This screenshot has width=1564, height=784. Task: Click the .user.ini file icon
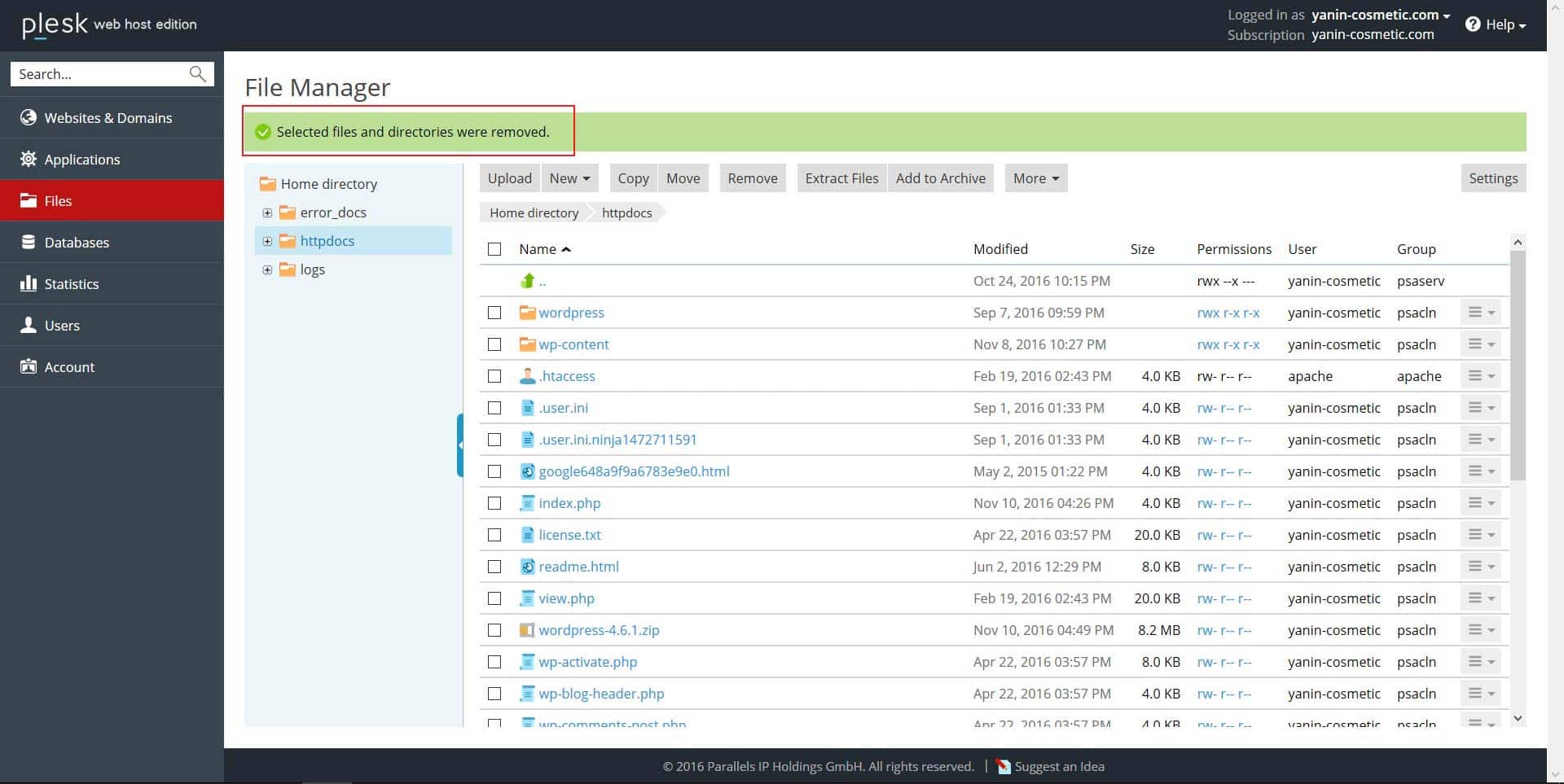(527, 408)
